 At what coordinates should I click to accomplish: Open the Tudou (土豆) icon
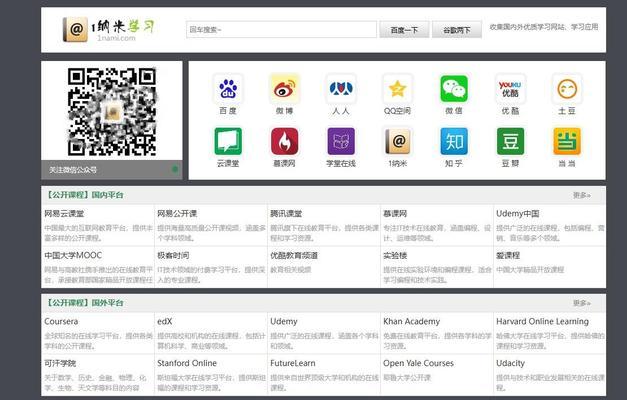click(x=567, y=89)
